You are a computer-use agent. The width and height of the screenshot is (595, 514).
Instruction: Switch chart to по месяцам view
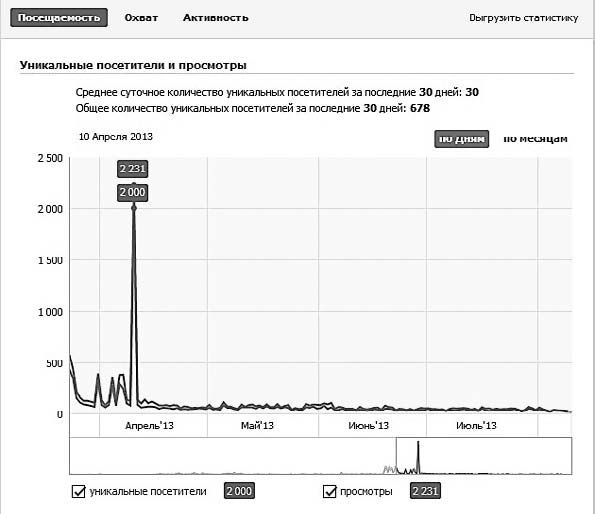(535, 139)
